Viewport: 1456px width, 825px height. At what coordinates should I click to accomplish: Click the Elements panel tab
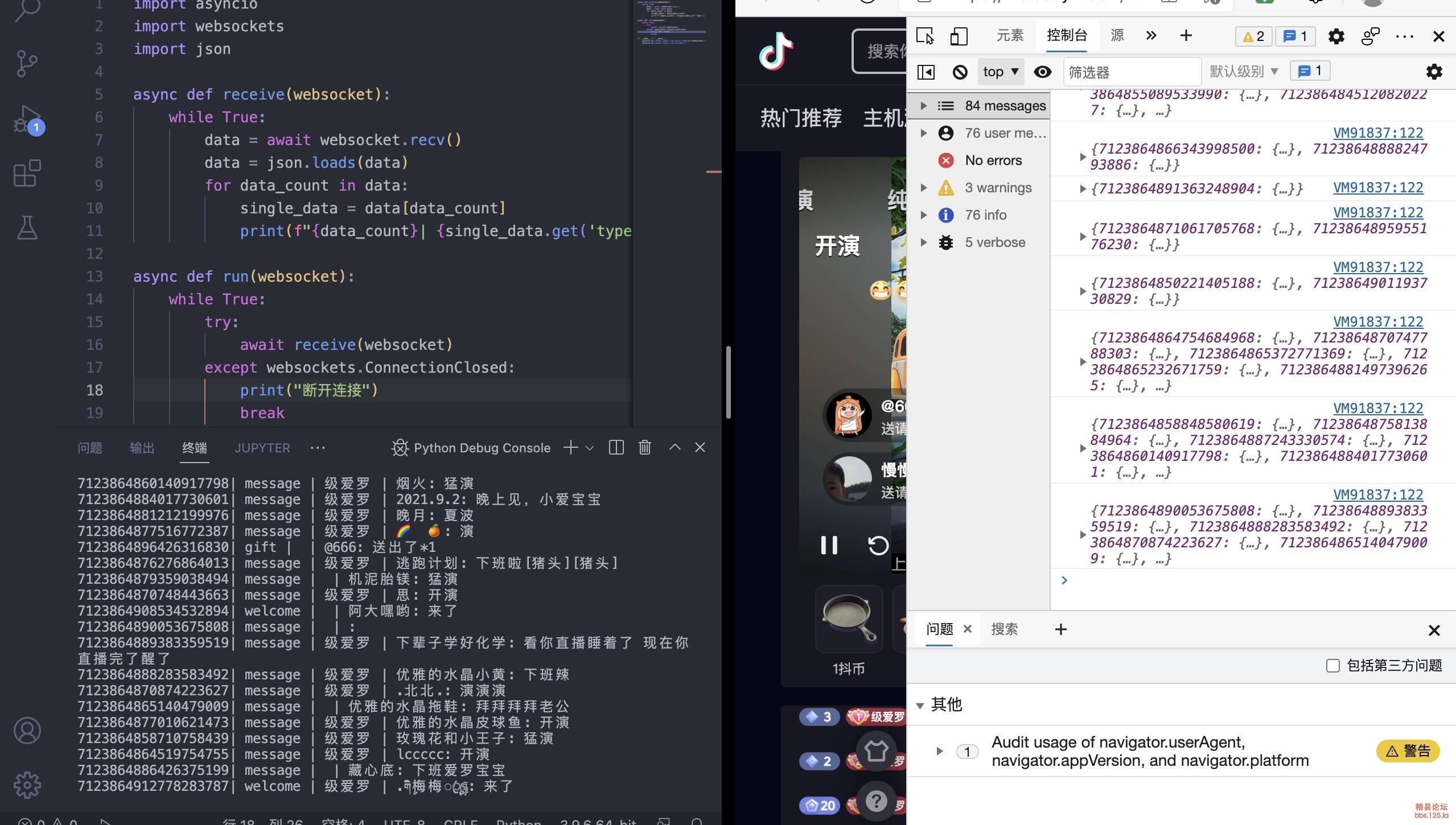coord(1011,35)
